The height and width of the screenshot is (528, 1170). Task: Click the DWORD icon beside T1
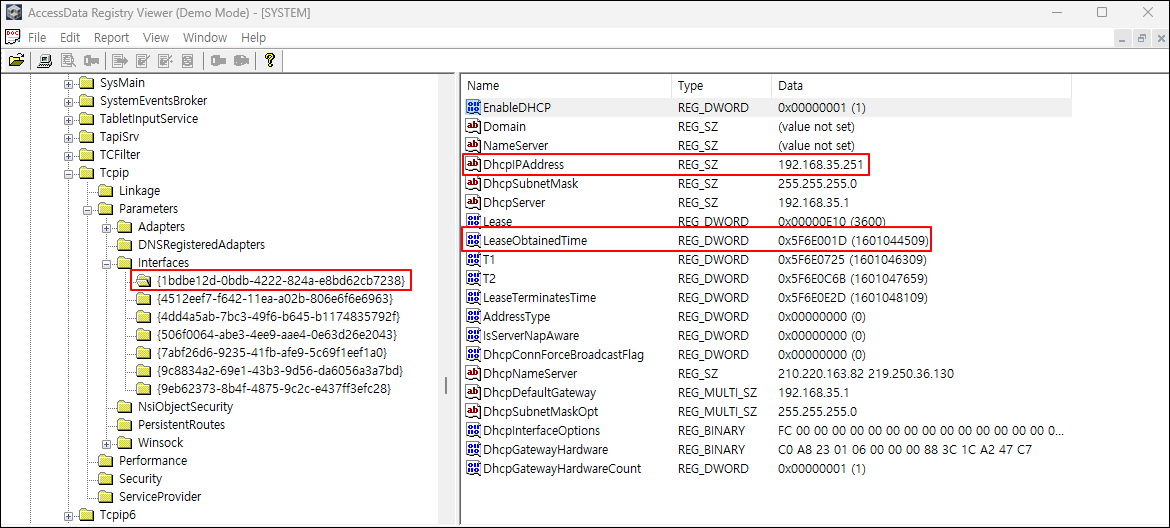click(x=472, y=260)
